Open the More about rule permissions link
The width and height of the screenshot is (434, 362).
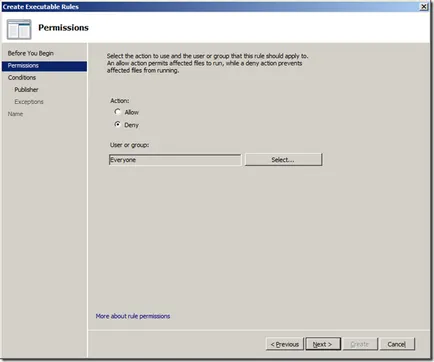point(133,316)
